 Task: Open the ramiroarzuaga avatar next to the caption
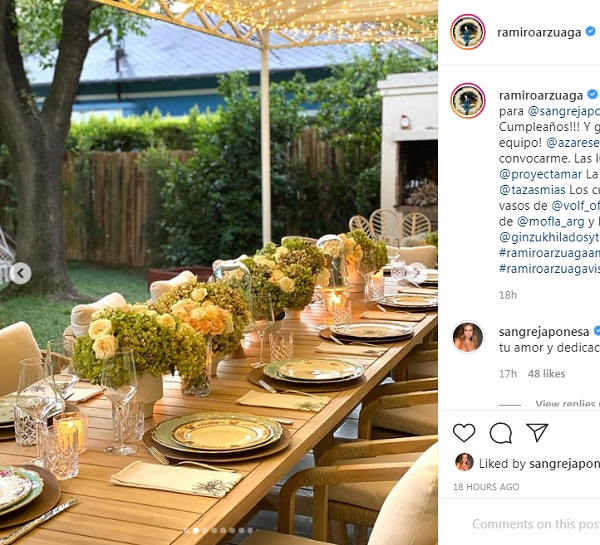coord(468,101)
